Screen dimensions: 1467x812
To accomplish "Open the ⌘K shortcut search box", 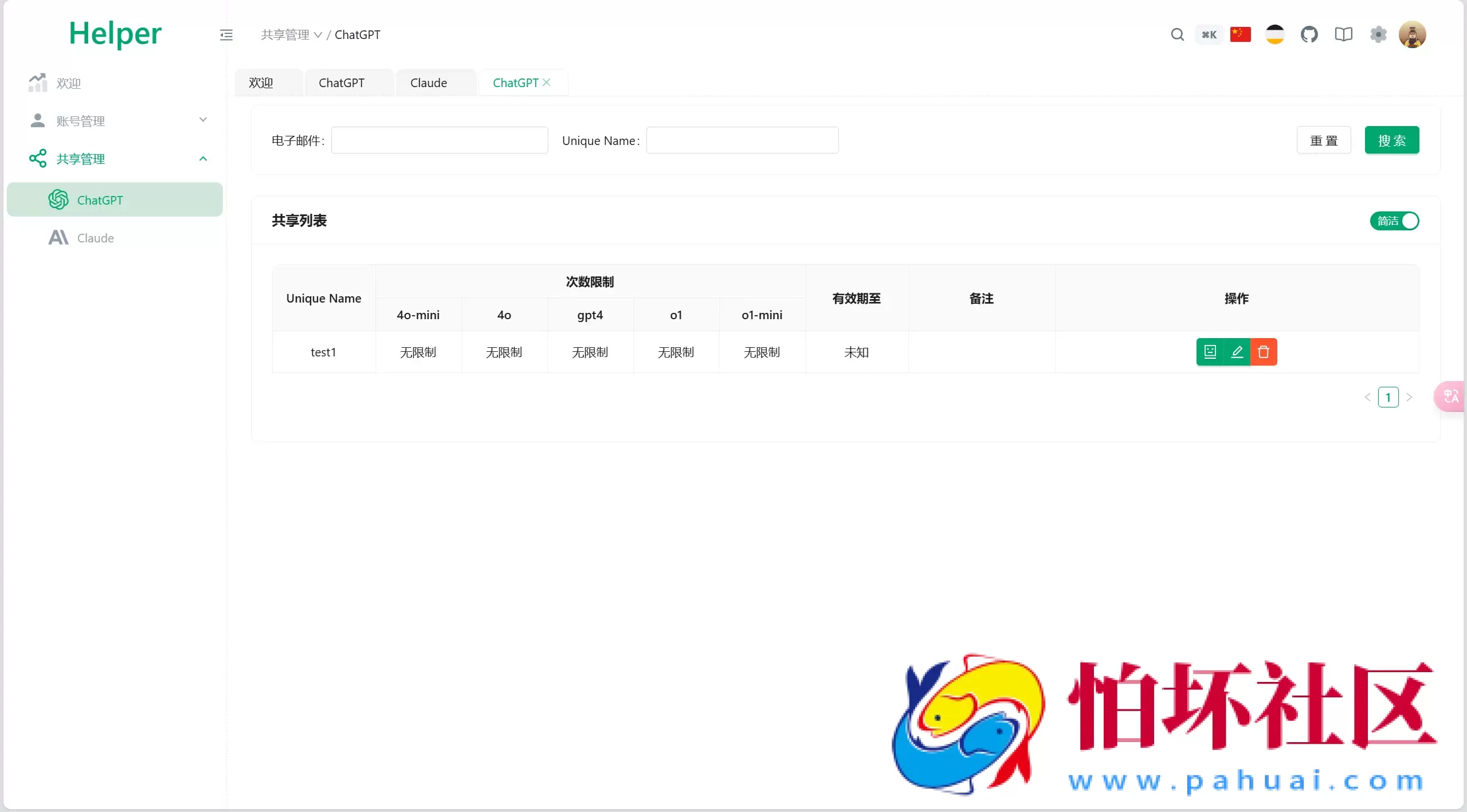I will [x=1209, y=34].
